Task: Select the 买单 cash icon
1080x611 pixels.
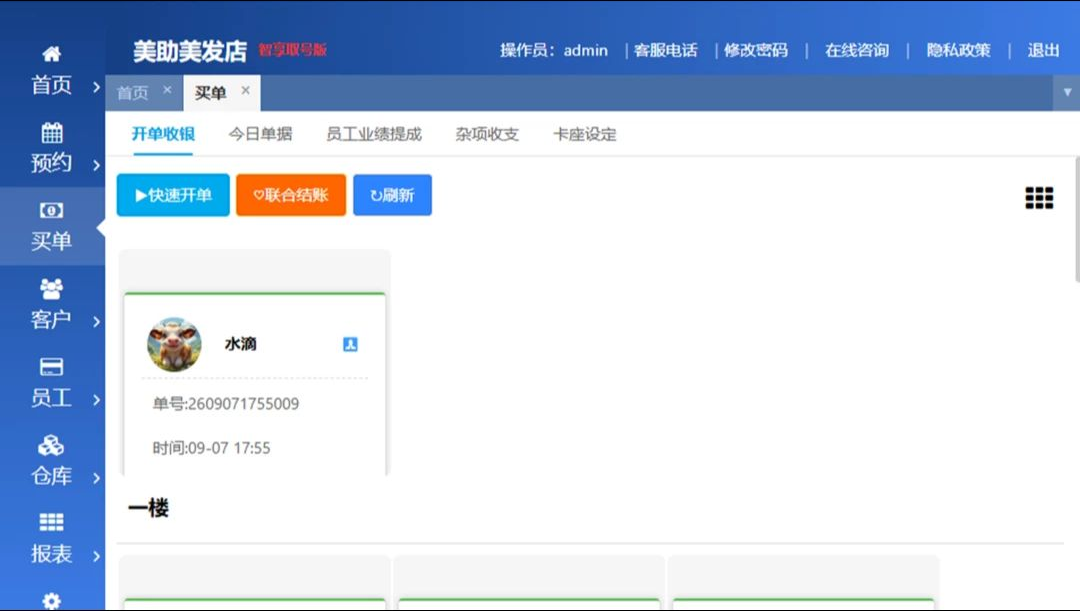Action: [52, 210]
